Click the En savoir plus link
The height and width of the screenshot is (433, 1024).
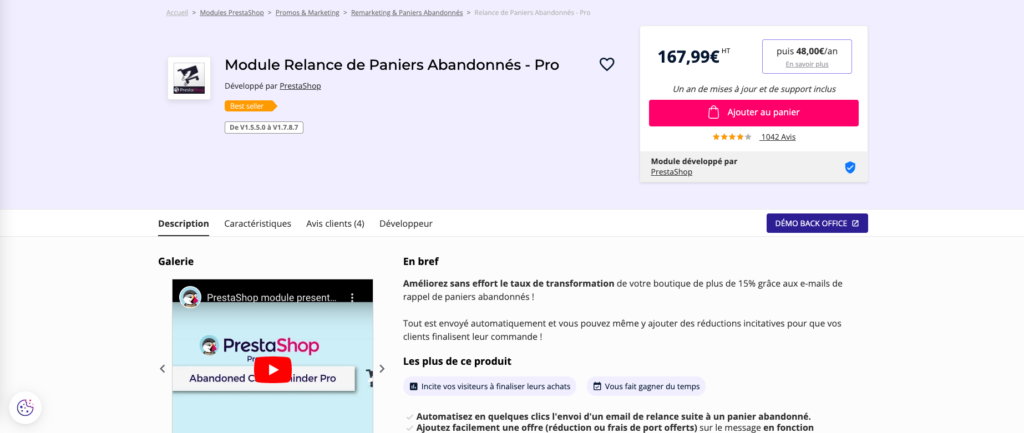coord(806,64)
